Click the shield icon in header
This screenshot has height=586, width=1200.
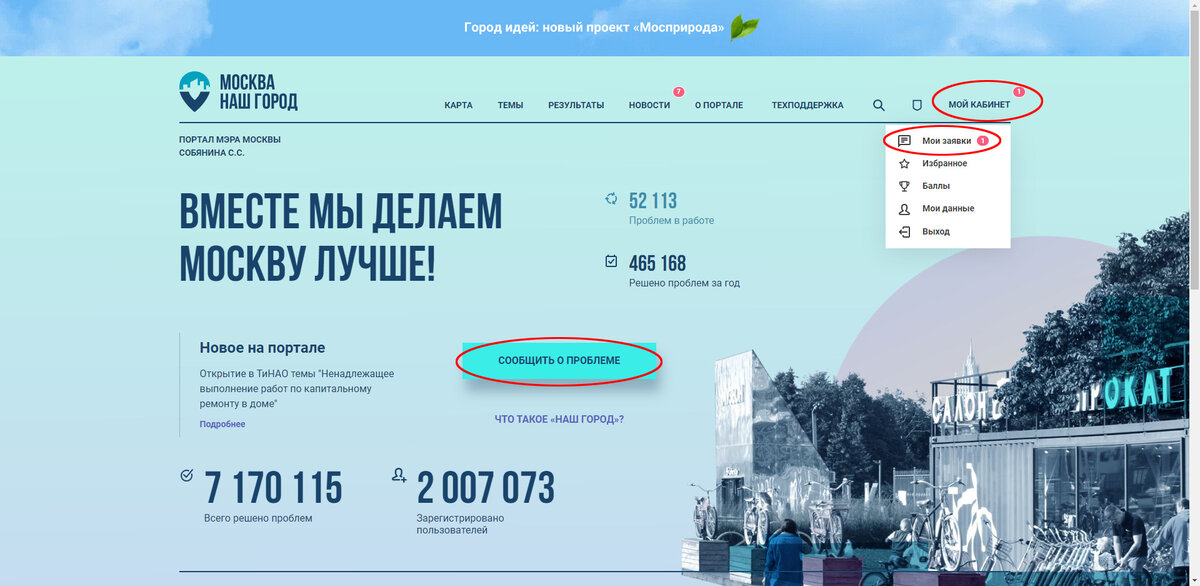click(x=916, y=105)
